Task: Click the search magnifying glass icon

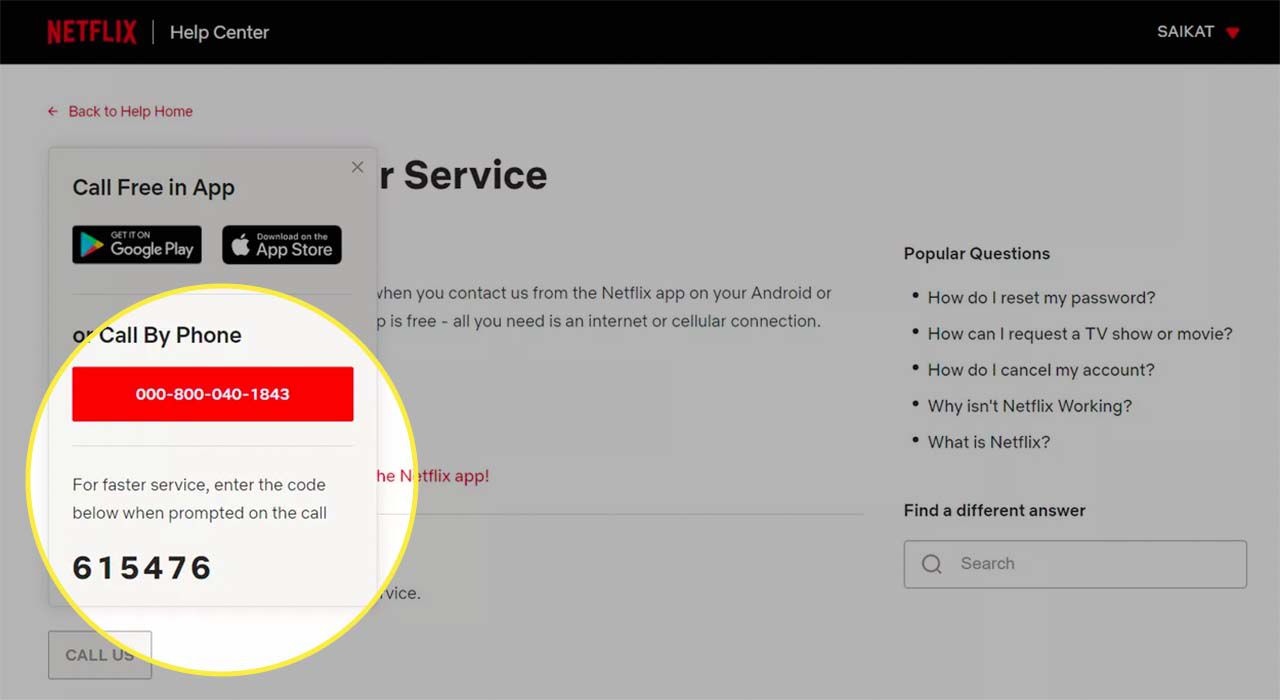Action: tap(931, 563)
